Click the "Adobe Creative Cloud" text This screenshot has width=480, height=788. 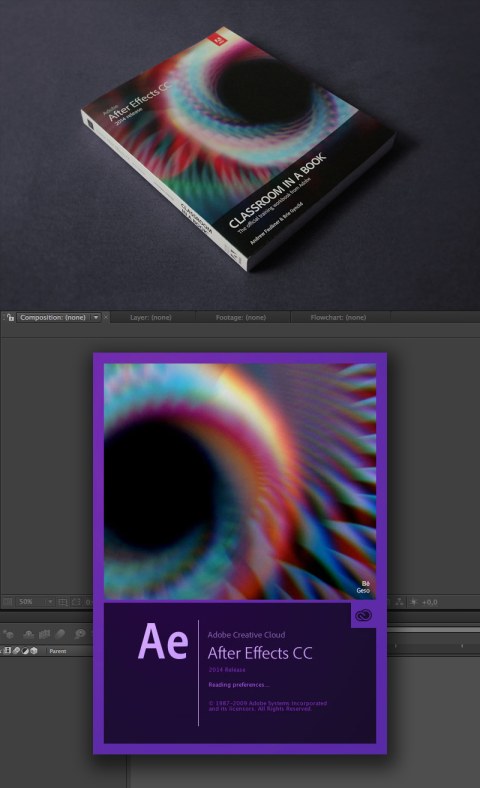[246, 635]
